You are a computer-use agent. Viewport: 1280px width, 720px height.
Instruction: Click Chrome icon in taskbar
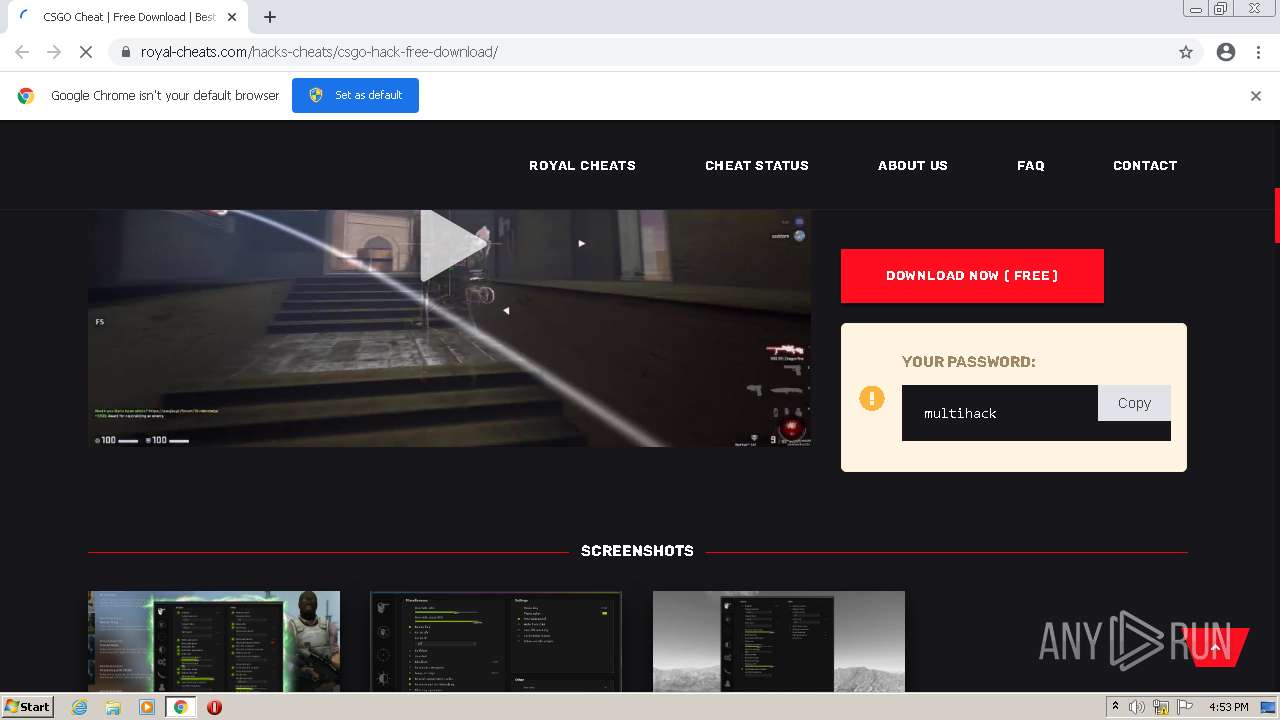pyautogui.click(x=181, y=707)
